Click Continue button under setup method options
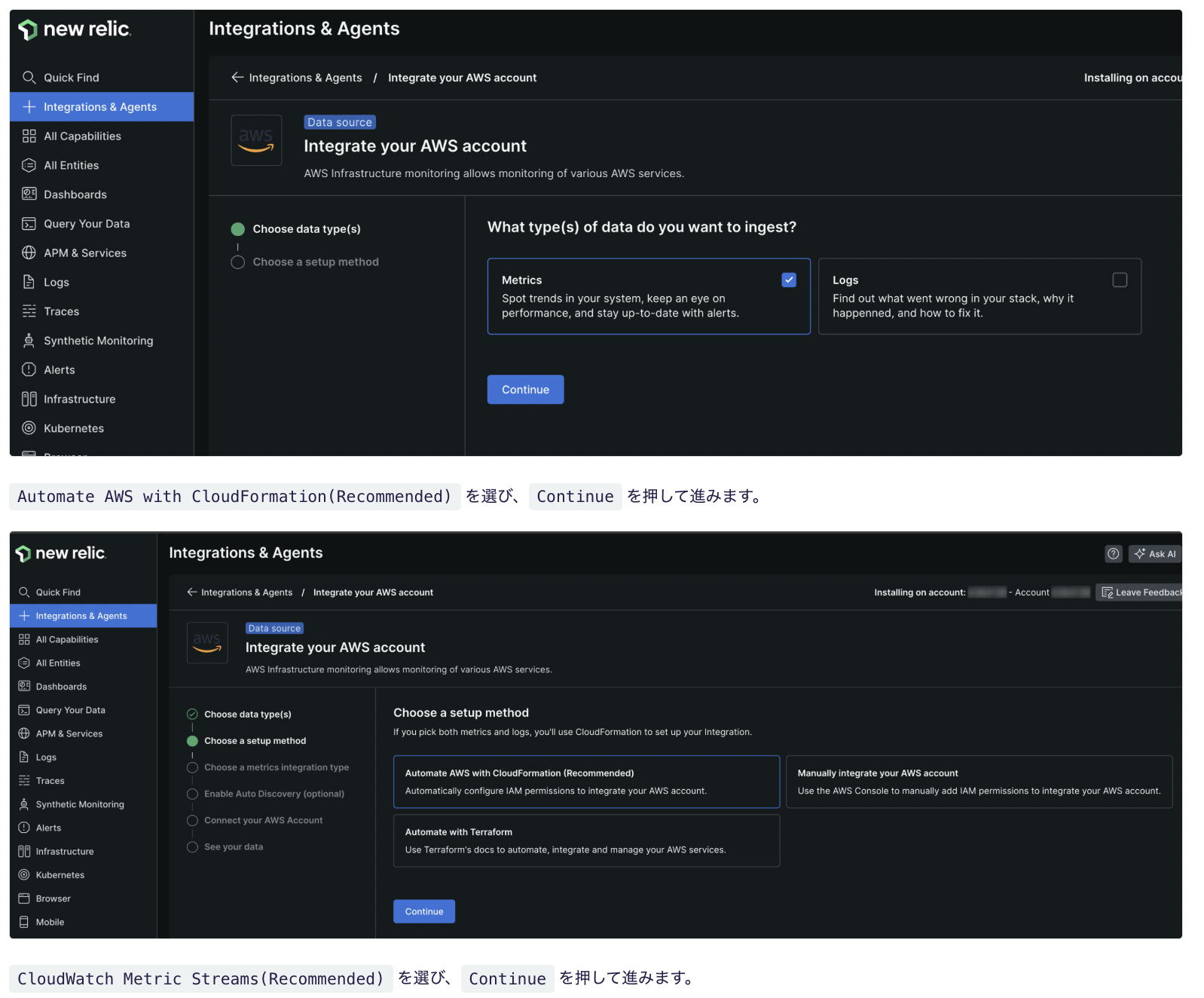Screen dimensions: 1204x998 pyautogui.click(x=424, y=911)
